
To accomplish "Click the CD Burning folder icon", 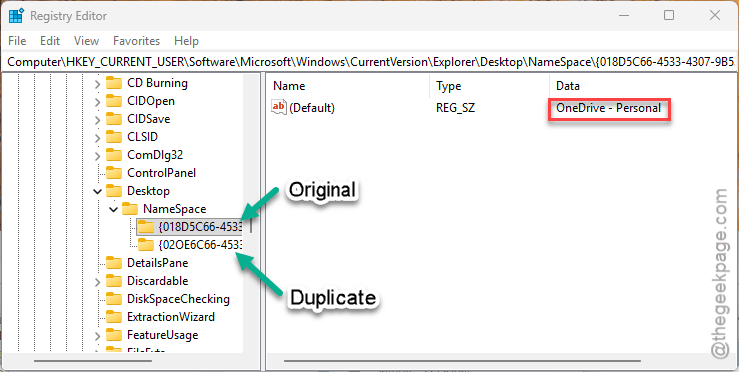I will pos(114,83).
